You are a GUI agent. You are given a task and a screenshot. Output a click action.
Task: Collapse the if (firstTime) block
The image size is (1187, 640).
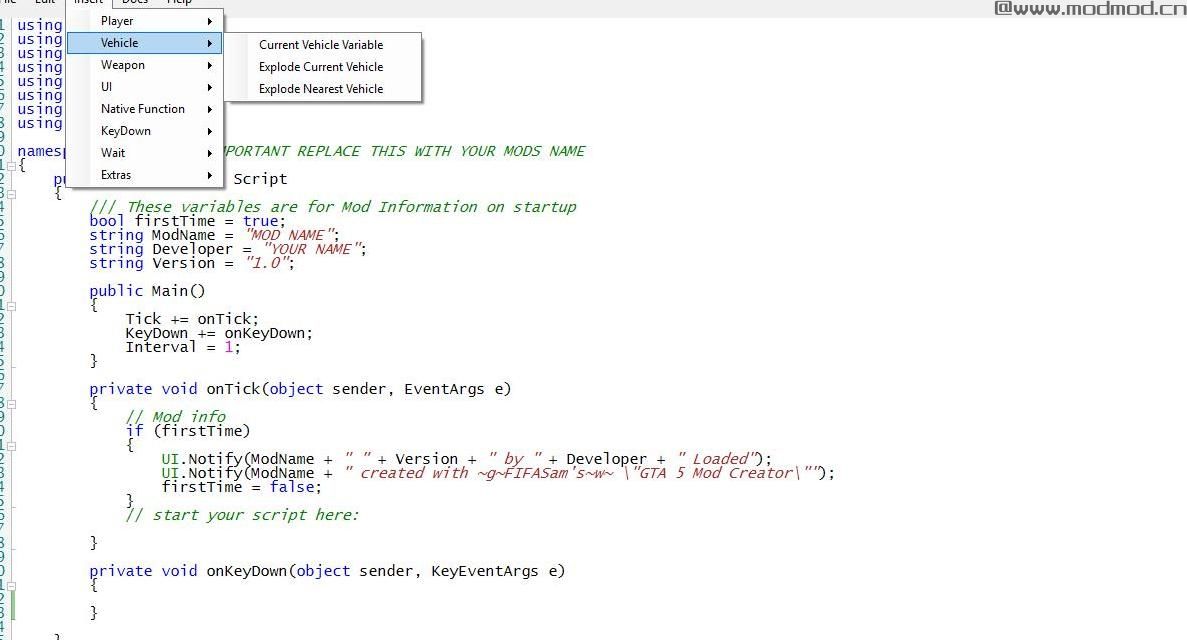coord(11,445)
